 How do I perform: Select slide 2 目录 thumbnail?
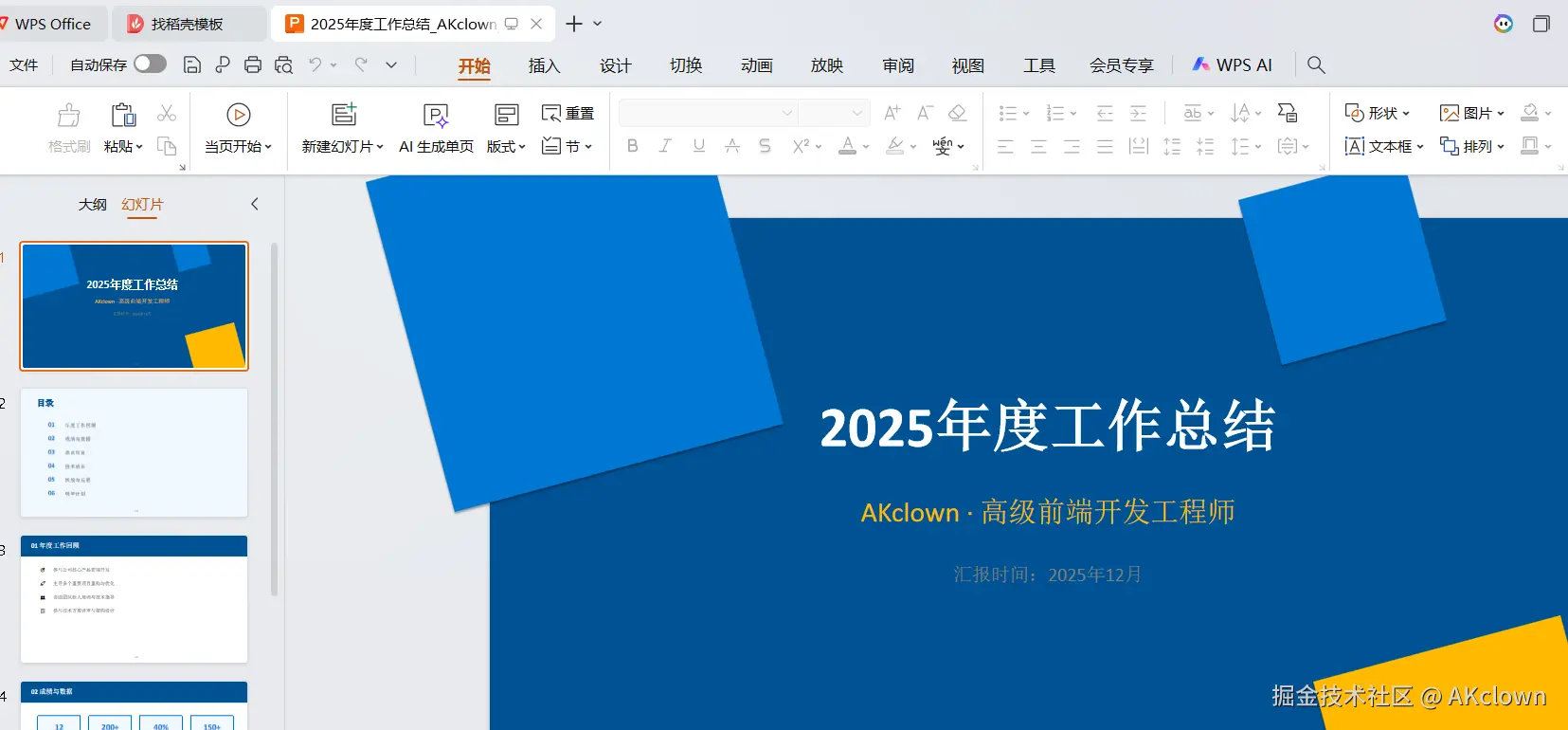[x=135, y=452]
